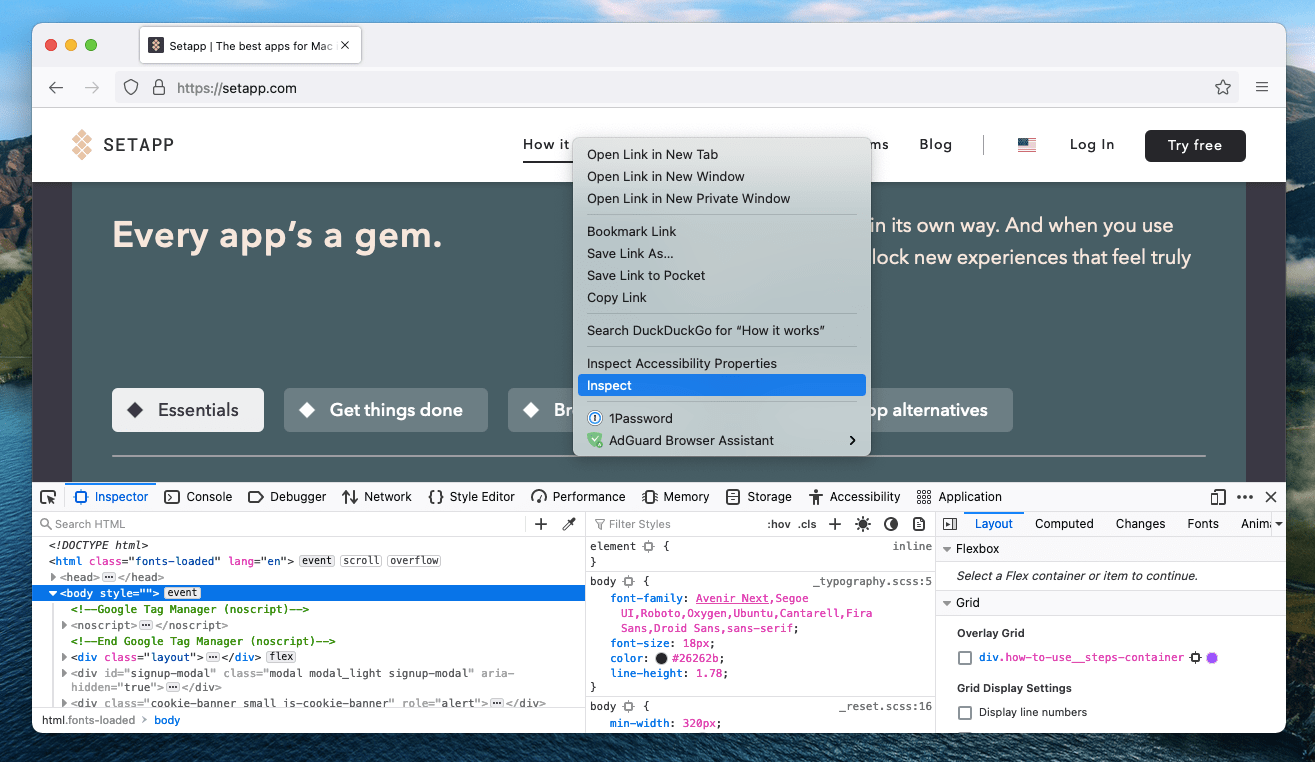Screen dimensions: 1315x762
Task: Show site security lock information
Action: click(158, 88)
